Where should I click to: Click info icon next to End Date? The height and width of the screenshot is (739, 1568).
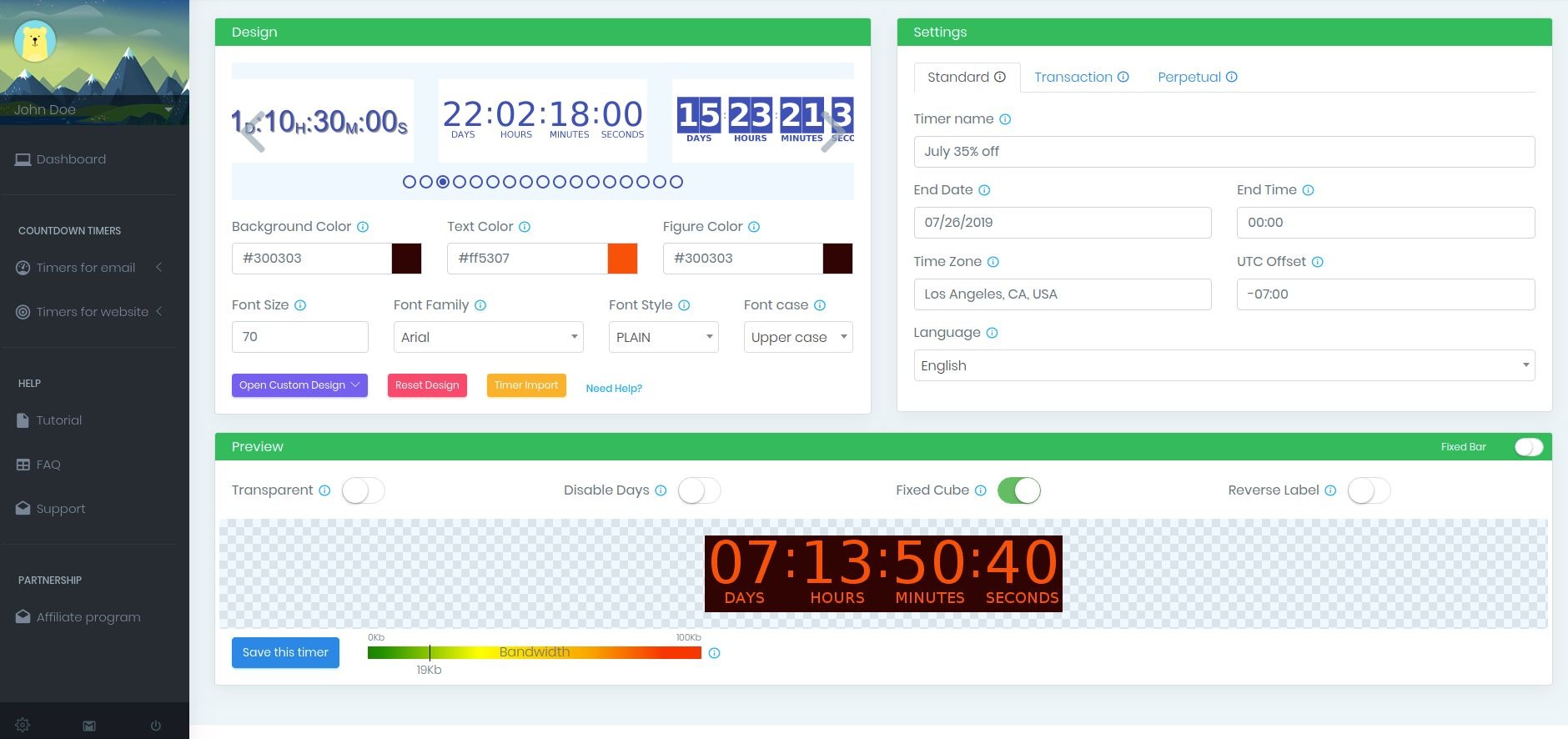click(984, 190)
